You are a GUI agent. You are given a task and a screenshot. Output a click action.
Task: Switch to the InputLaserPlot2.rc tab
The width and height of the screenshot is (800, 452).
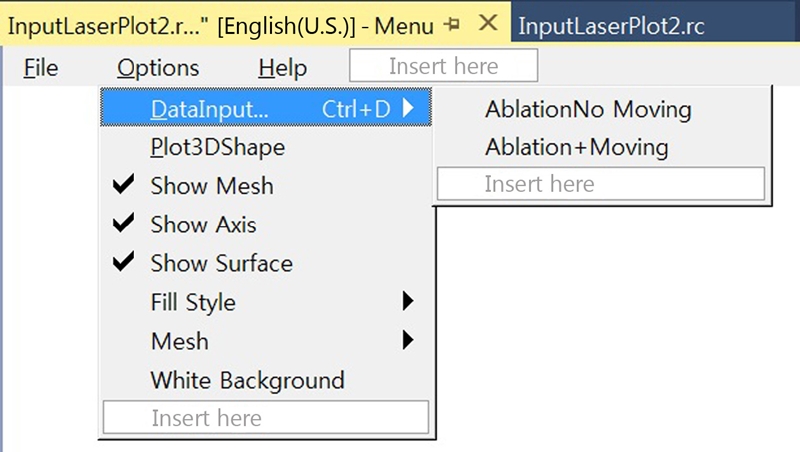tap(612, 26)
